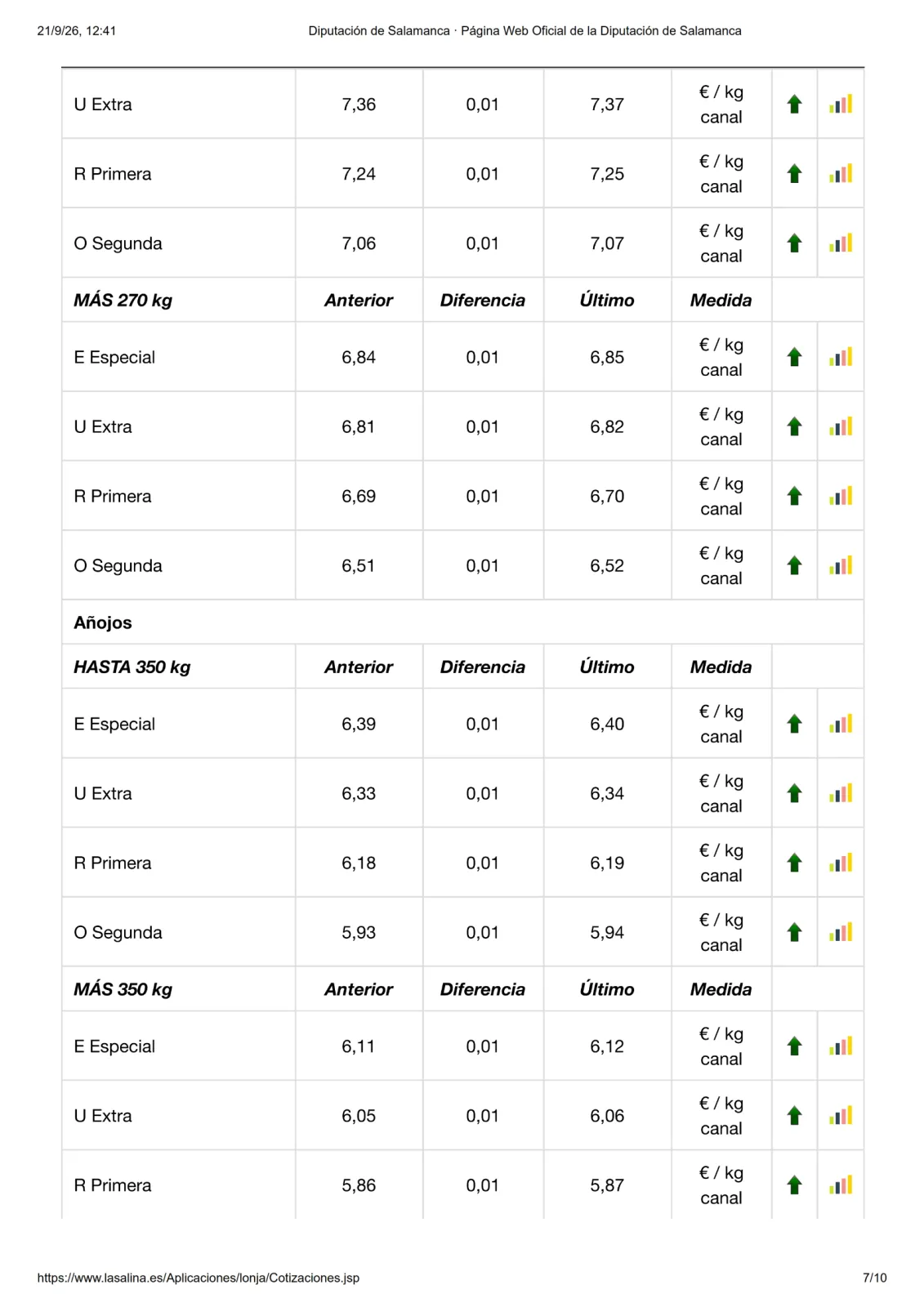924x1307 pixels.
Task: Select the MÁS 270 kg header row
Action: click(462, 300)
